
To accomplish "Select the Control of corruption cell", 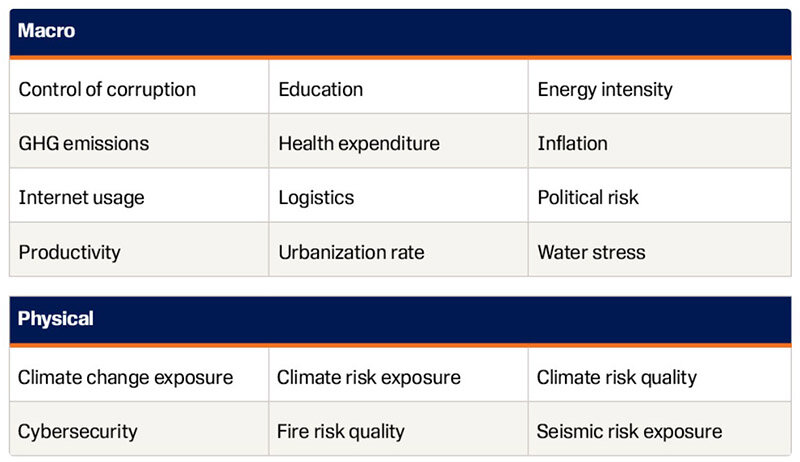I will tap(139, 87).
